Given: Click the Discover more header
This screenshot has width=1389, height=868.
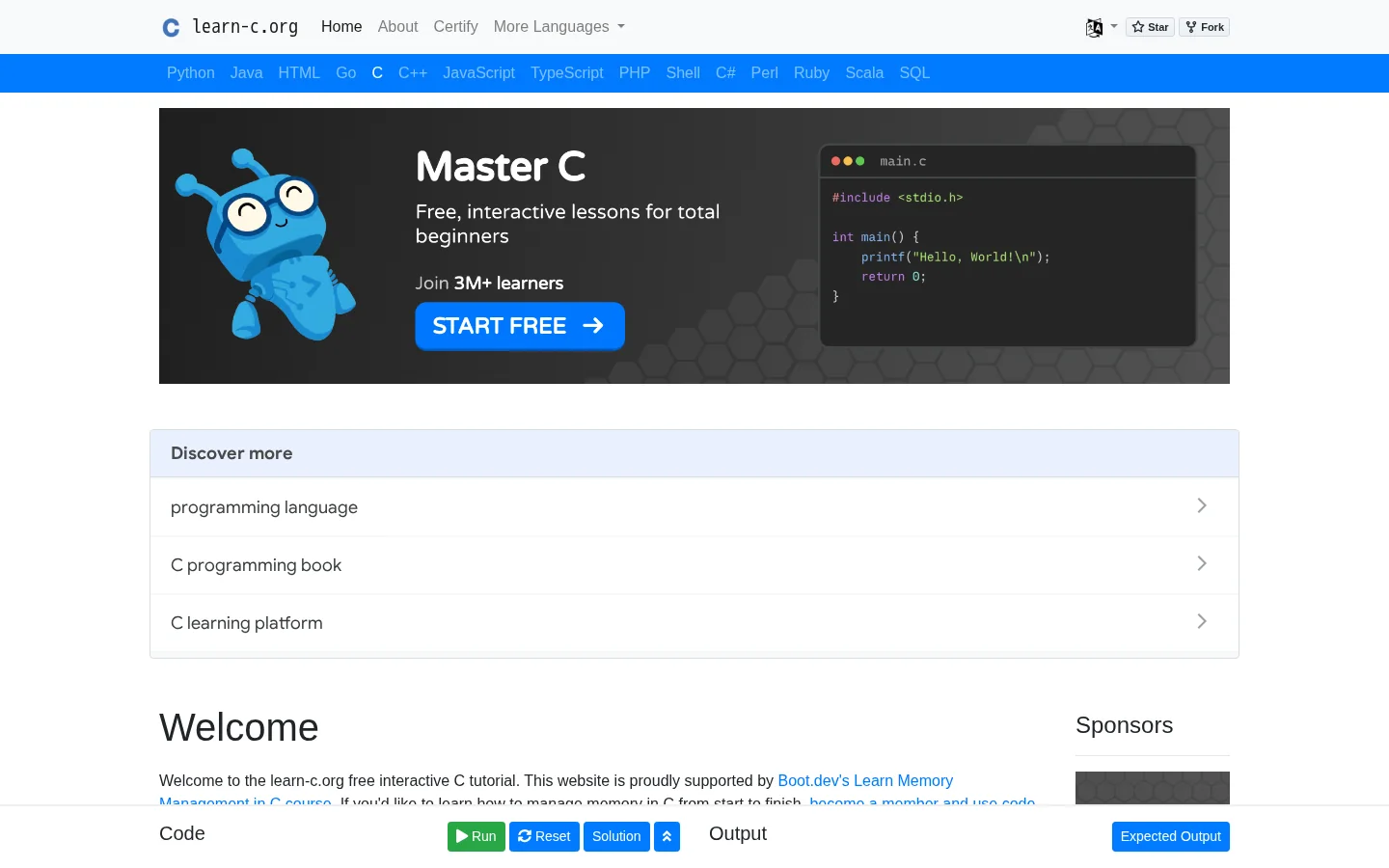Looking at the screenshot, I should point(694,453).
